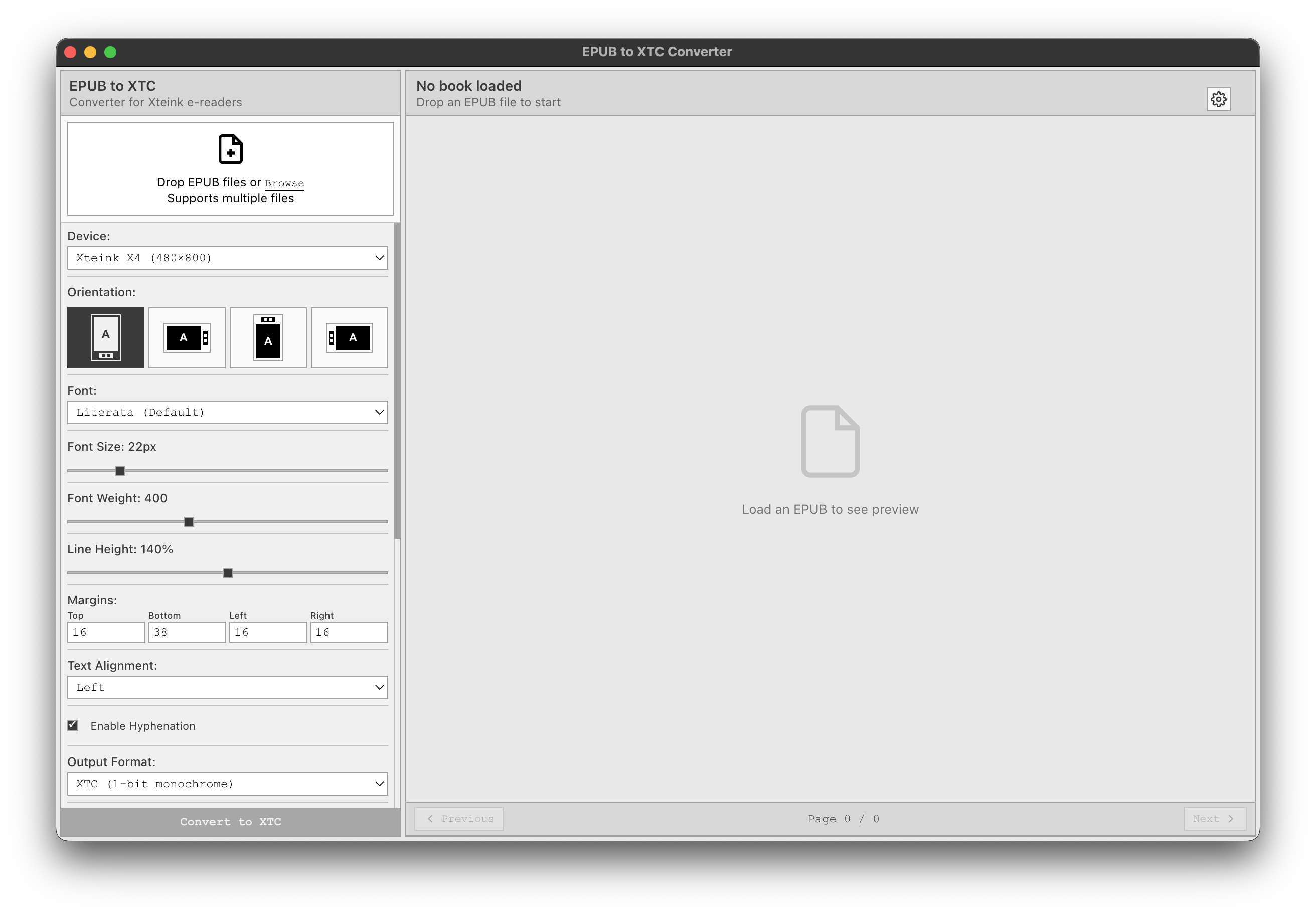Select landscape orientation with buttons on left
This screenshot has width=1316, height=915.
coord(349,338)
